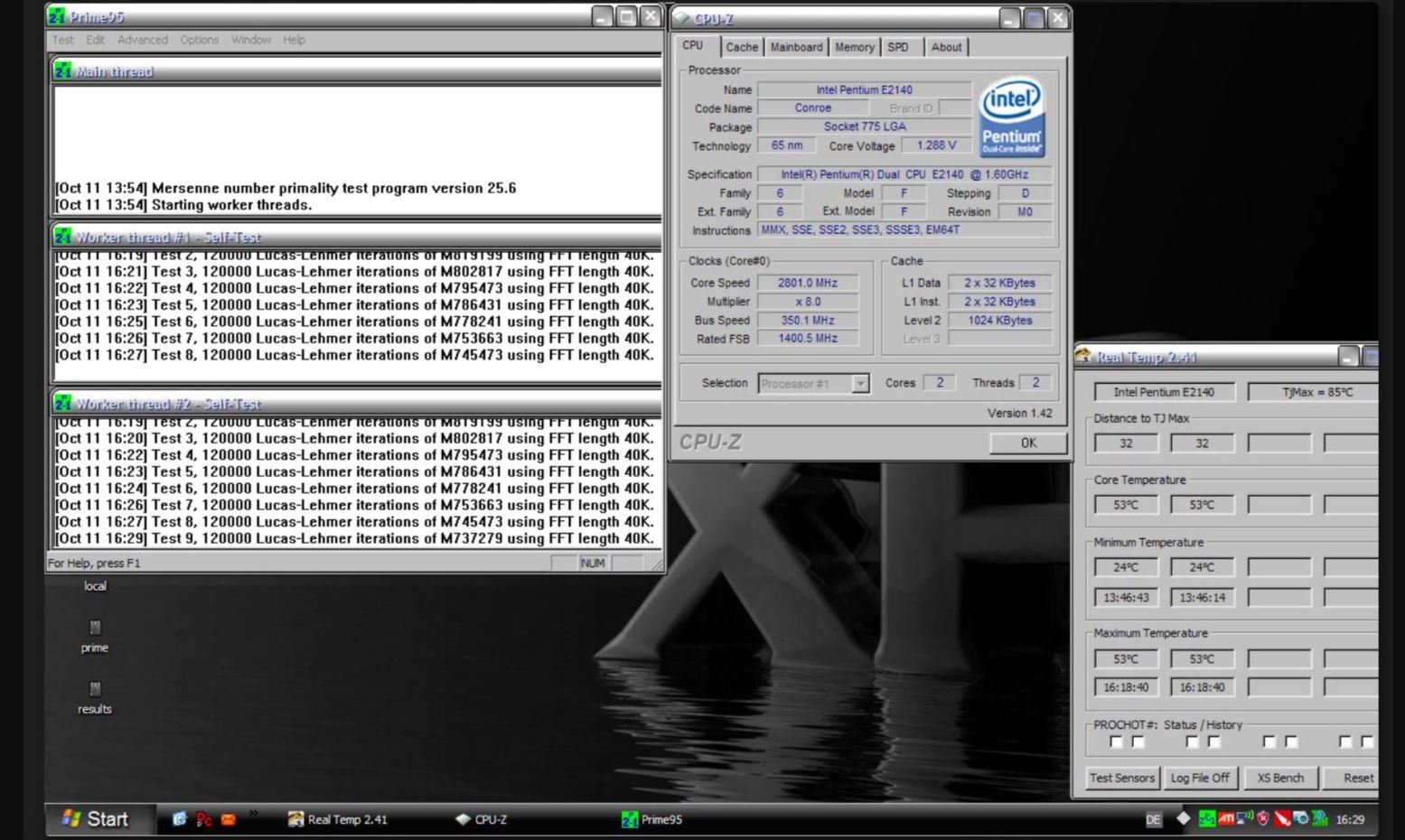Open the Edit menu in Prime95
Image resolution: width=1405 pixels, height=840 pixels.
[x=95, y=40]
